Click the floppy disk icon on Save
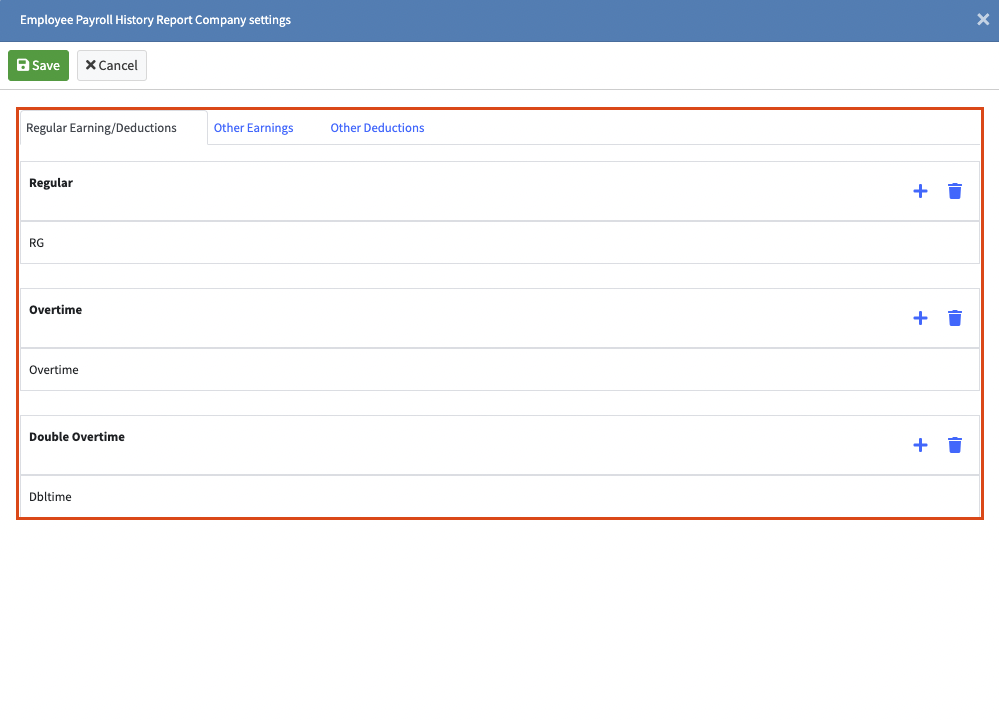 pyautogui.click(x=23, y=66)
